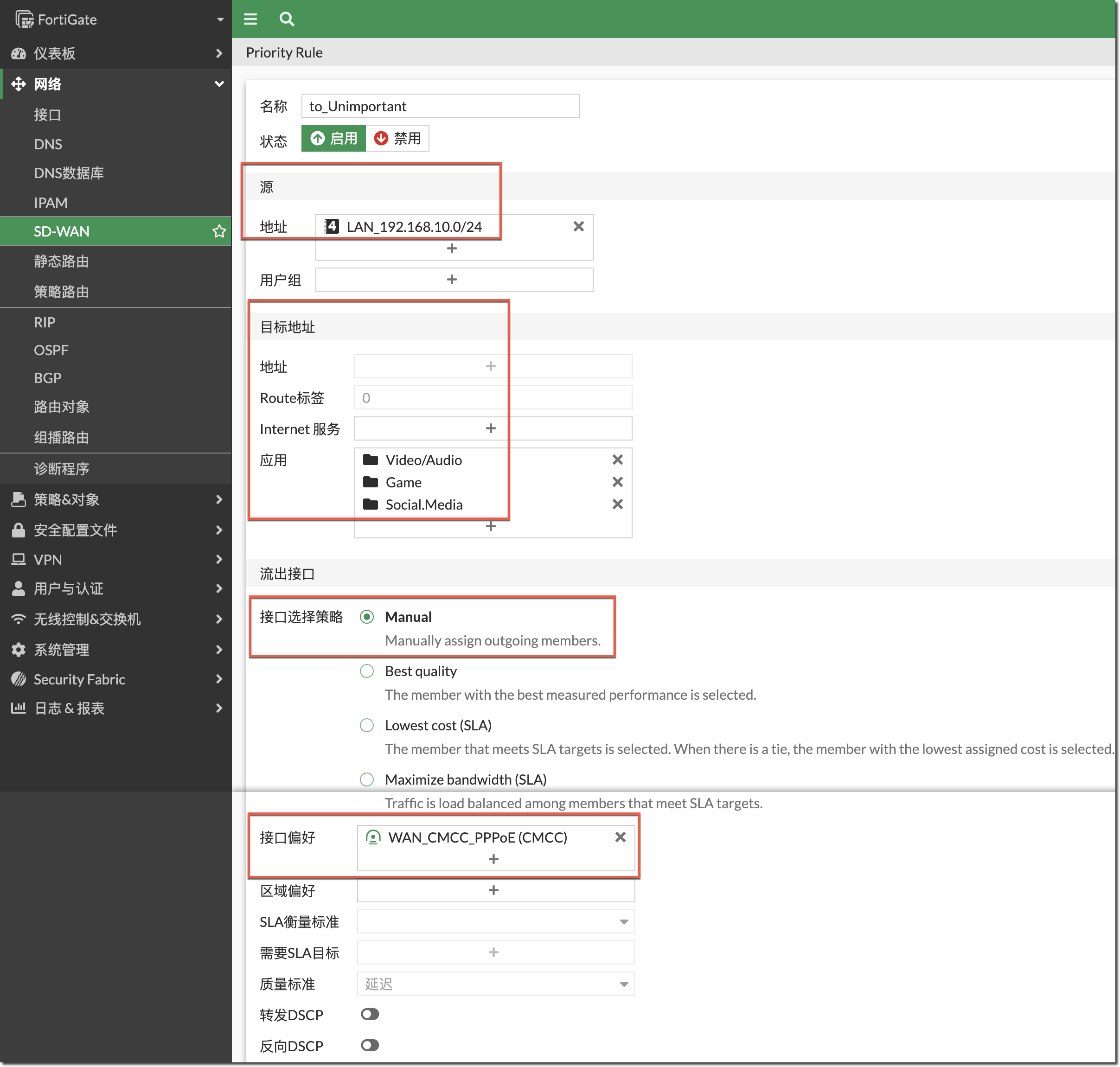Open the 静态路由 menu item
This screenshot has height=1067, width=1120.
point(61,261)
